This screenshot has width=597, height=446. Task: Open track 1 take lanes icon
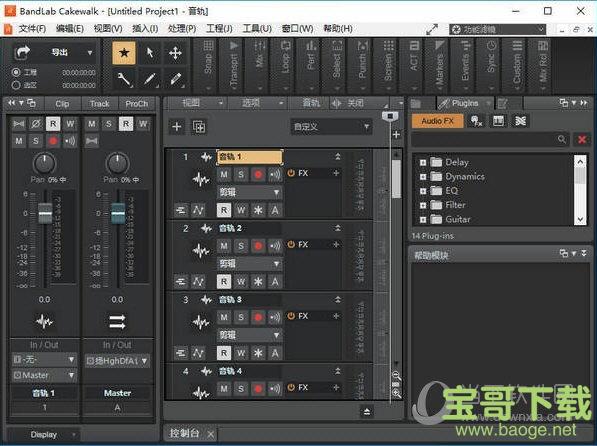[x=181, y=210]
